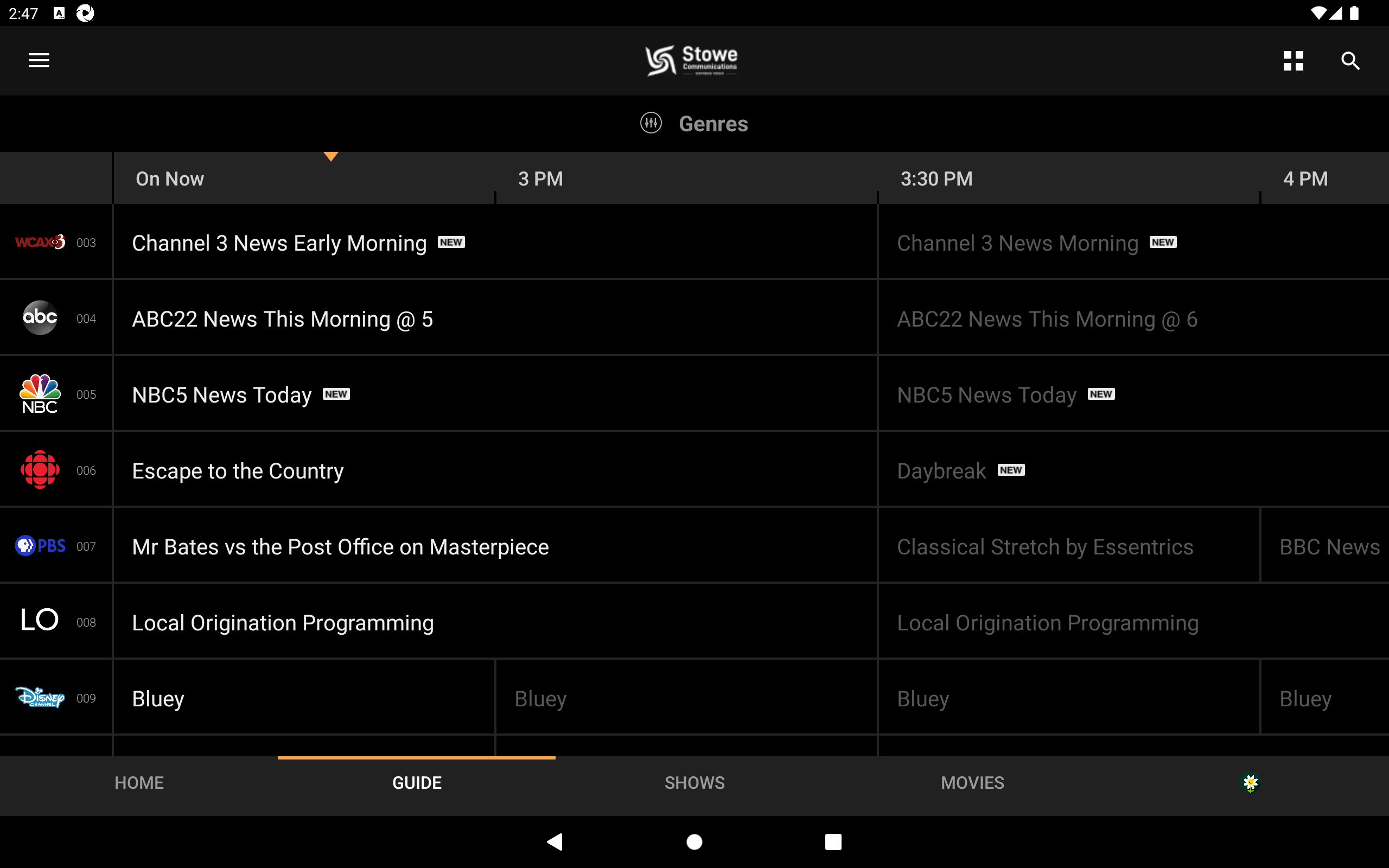Select the ABC channel logo
1389x868 pixels.
pyautogui.click(x=40, y=317)
